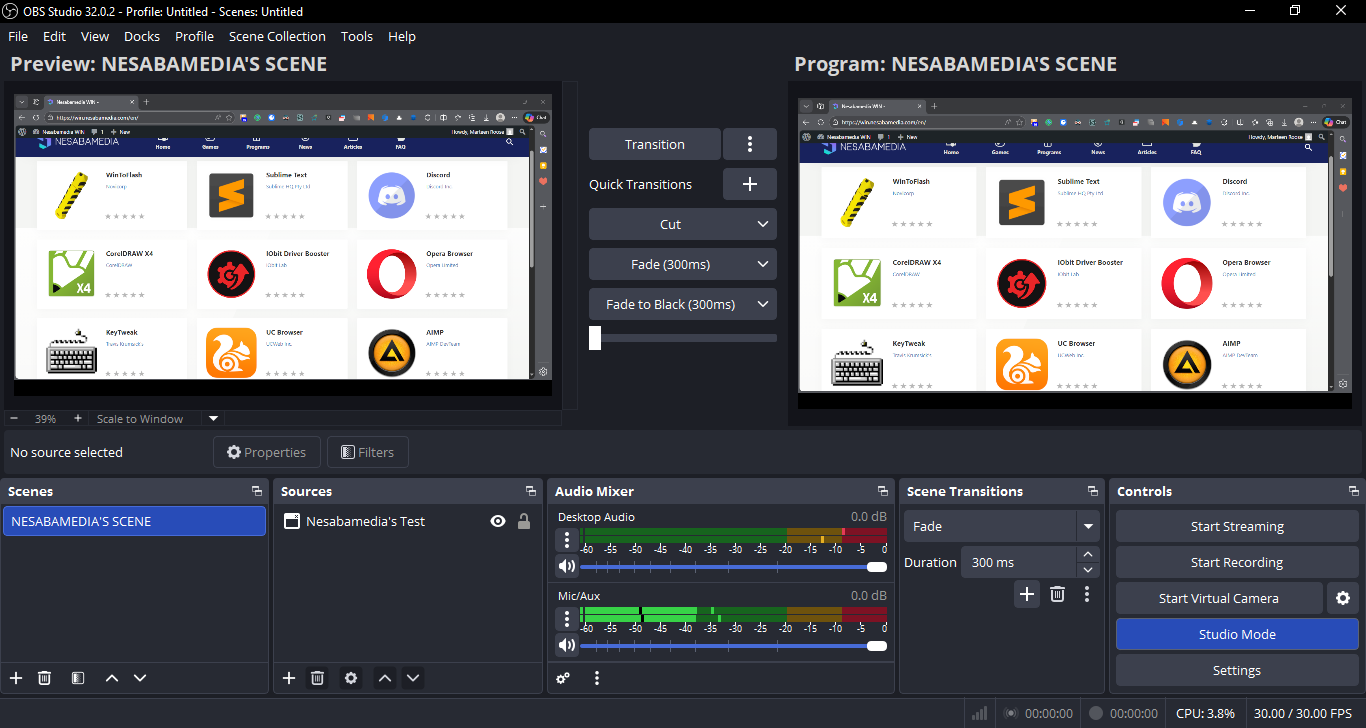This screenshot has height=728, width=1366.
Task: Lock the Nesabamedia's Test source
Action: [x=523, y=521]
